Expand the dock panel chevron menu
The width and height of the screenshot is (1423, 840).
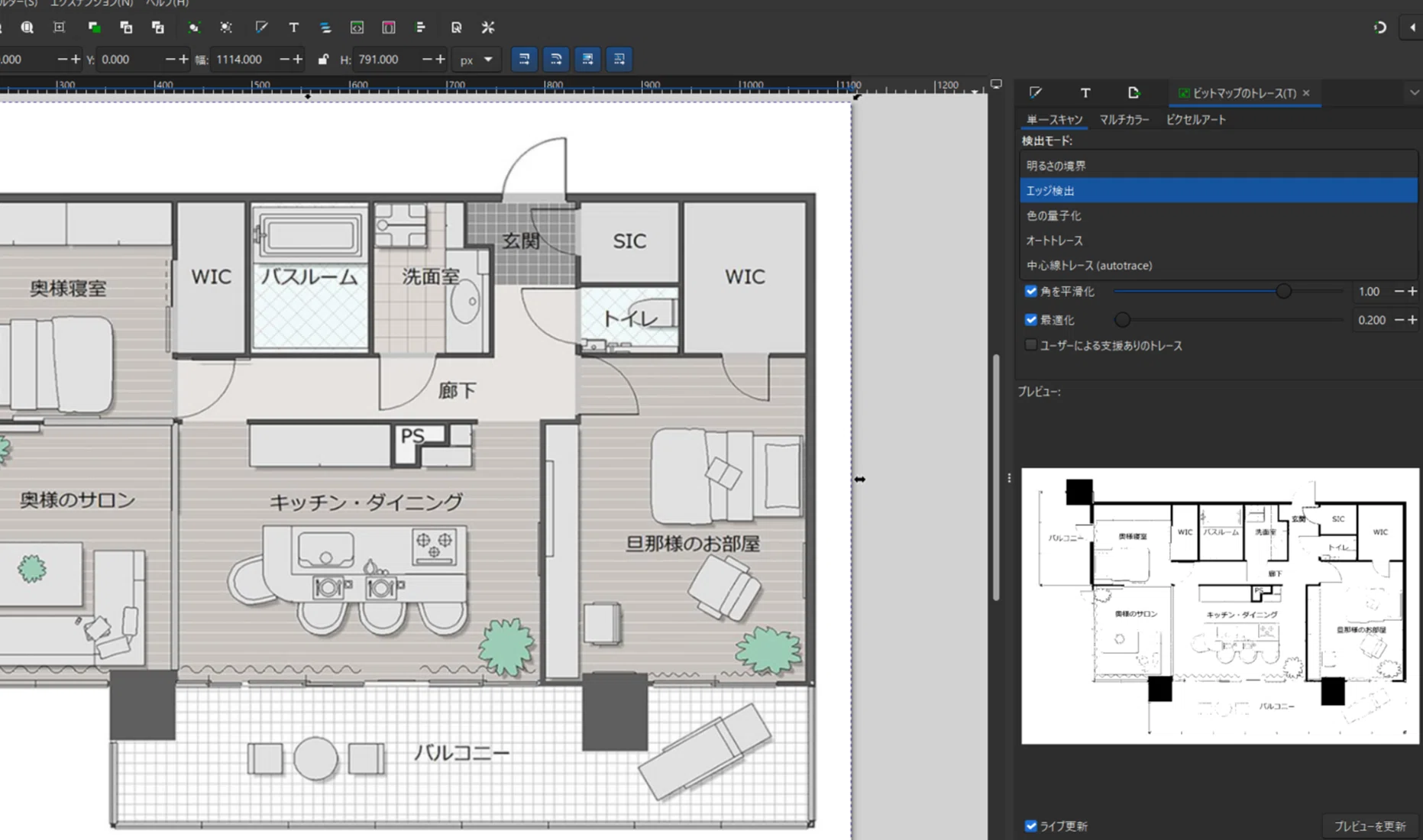click(x=1414, y=92)
